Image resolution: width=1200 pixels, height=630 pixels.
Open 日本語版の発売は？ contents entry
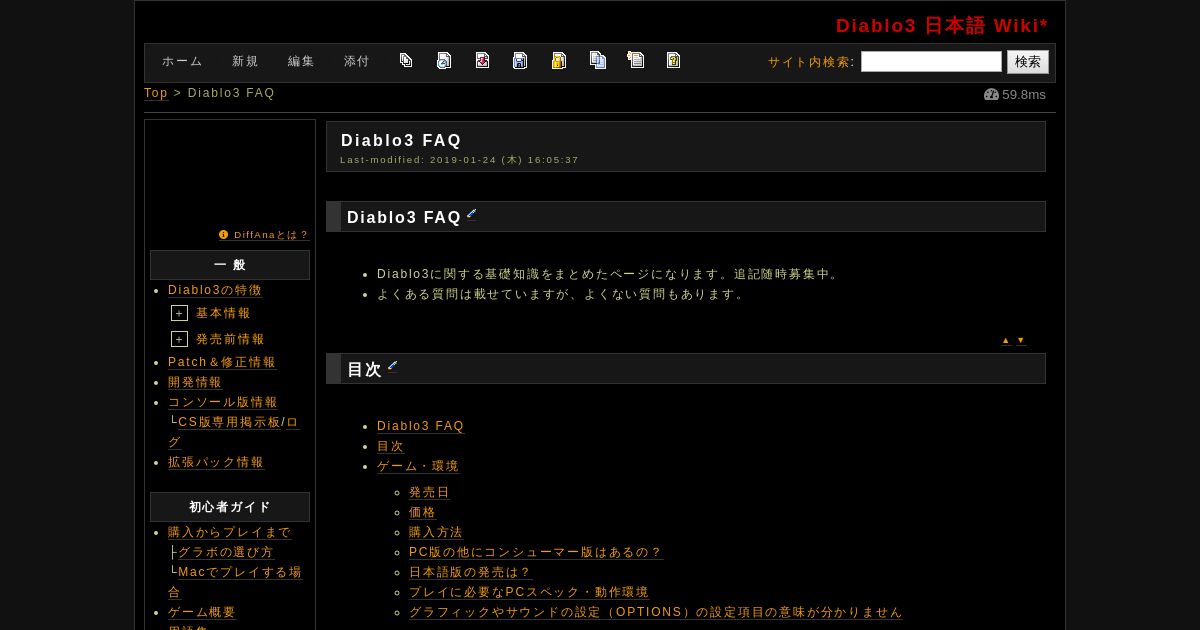pyautogui.click(x=471, y=572)
